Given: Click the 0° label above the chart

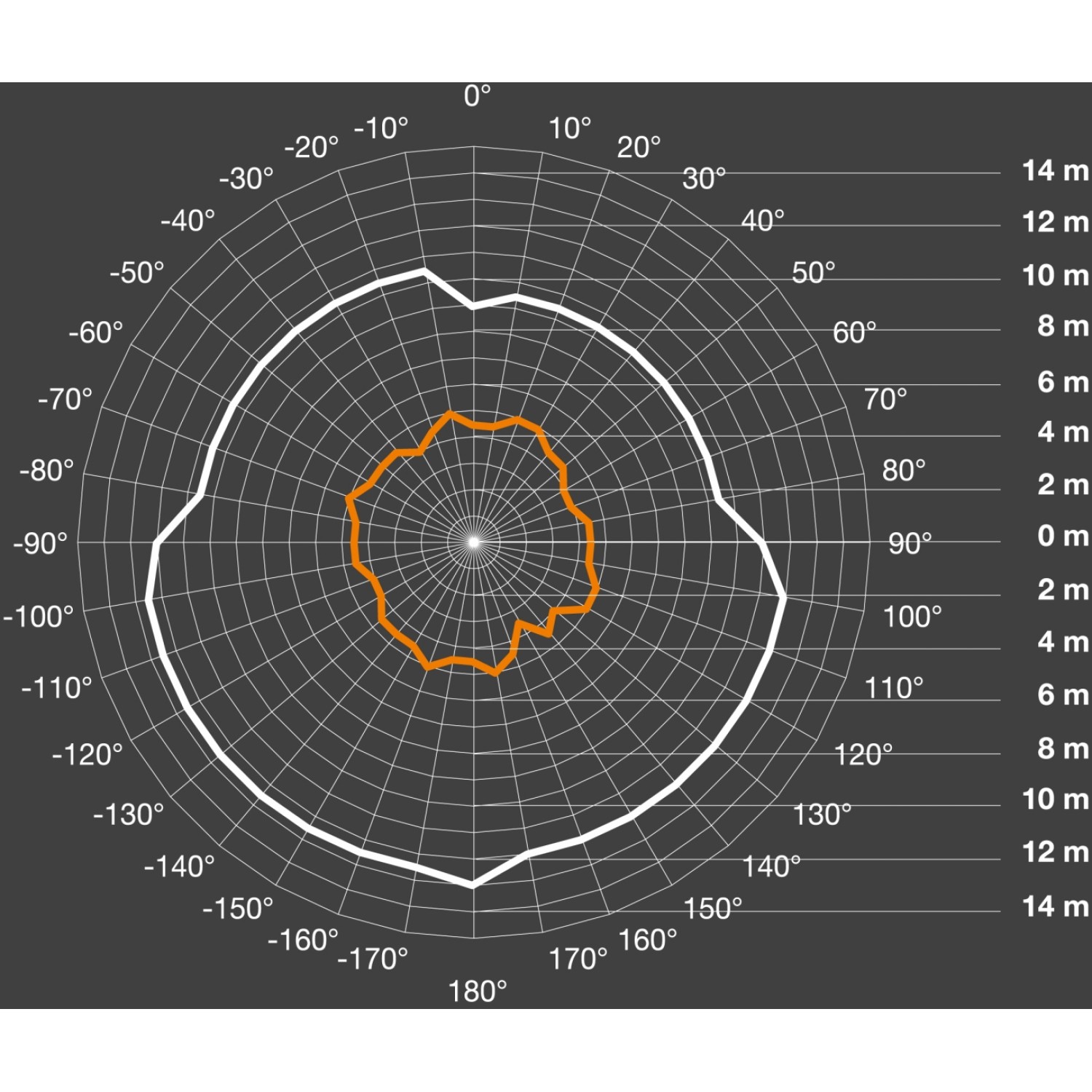Looking at the screenshot, I should 478,95.
